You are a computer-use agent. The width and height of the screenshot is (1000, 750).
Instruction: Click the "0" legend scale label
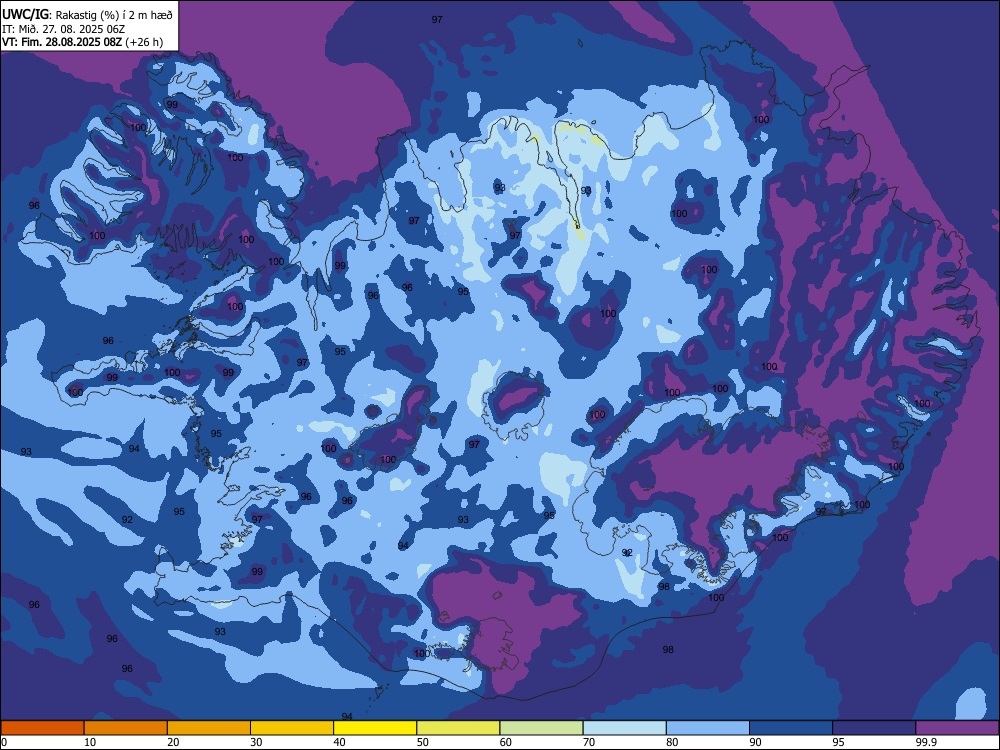click(3, 742)
